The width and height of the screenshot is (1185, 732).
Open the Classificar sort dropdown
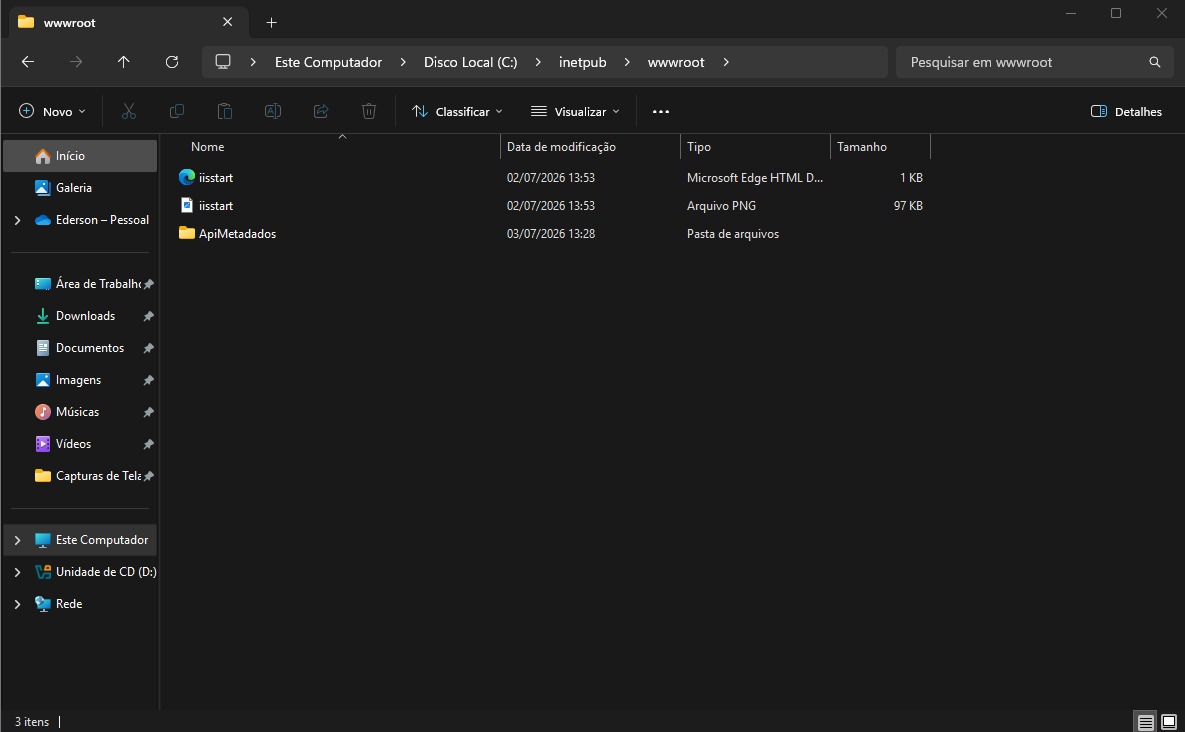click(x=457, y=112)
